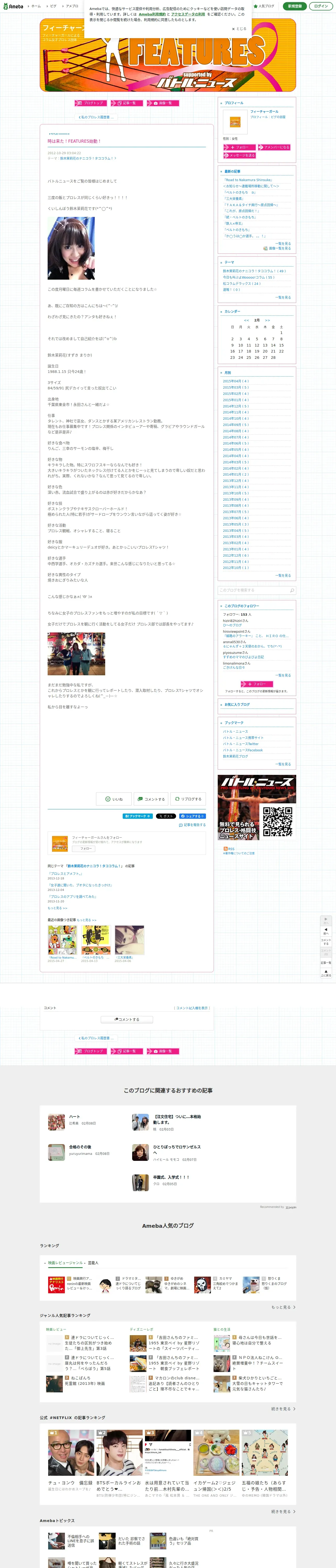Open bookmark バトル・ニュースTwitter
The image size is (336, 1568).
pos(241,744)
